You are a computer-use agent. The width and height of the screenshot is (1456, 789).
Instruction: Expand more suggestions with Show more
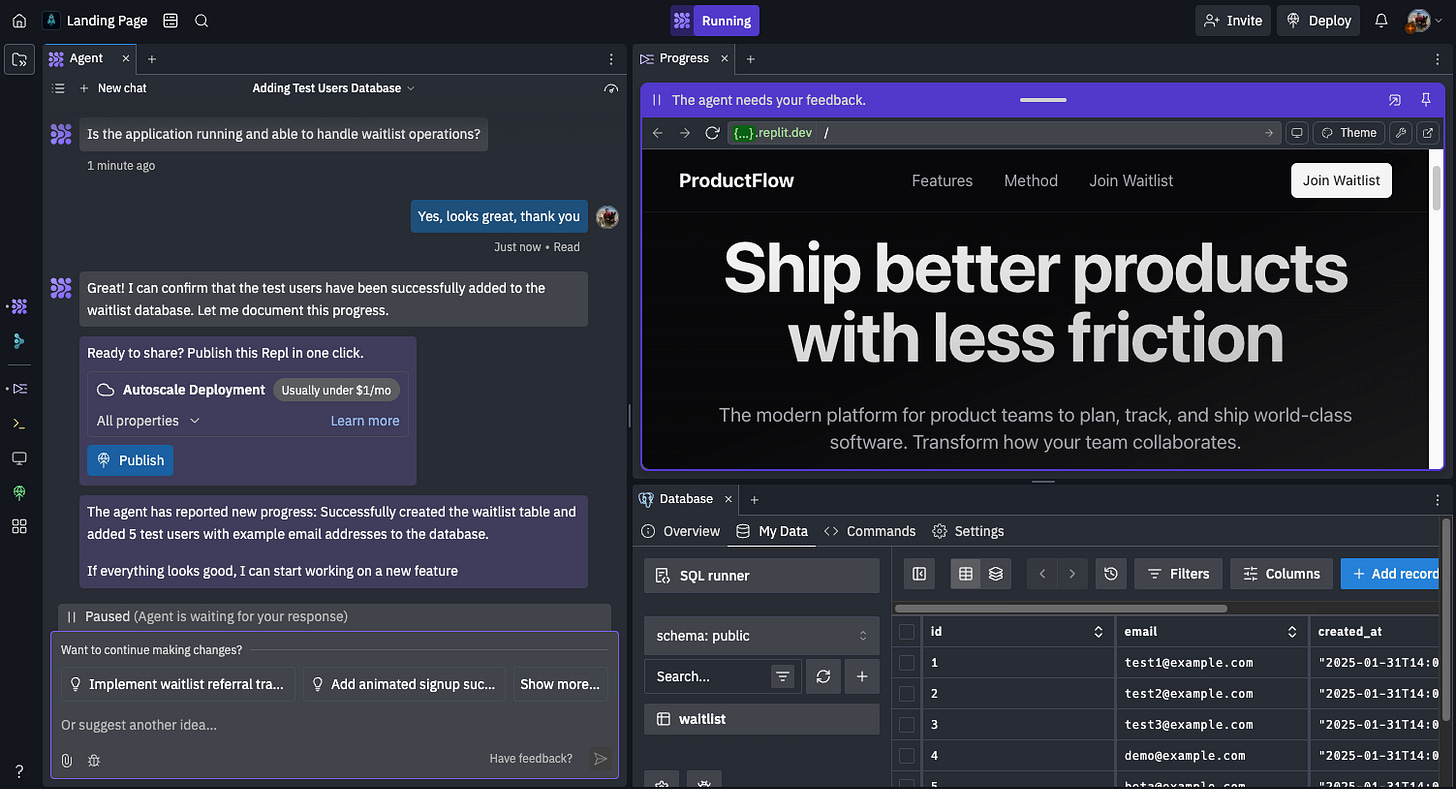tap(560, 684)
